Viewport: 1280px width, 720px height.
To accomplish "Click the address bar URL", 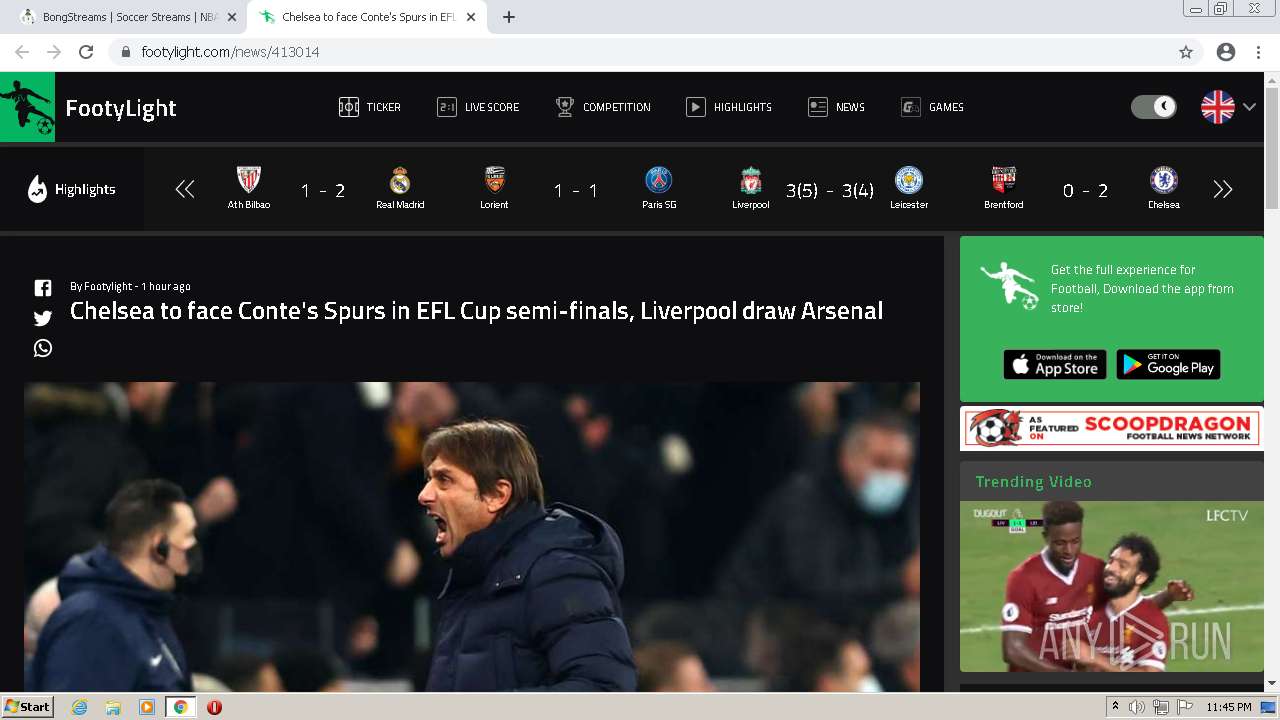I will pos(230,52).
